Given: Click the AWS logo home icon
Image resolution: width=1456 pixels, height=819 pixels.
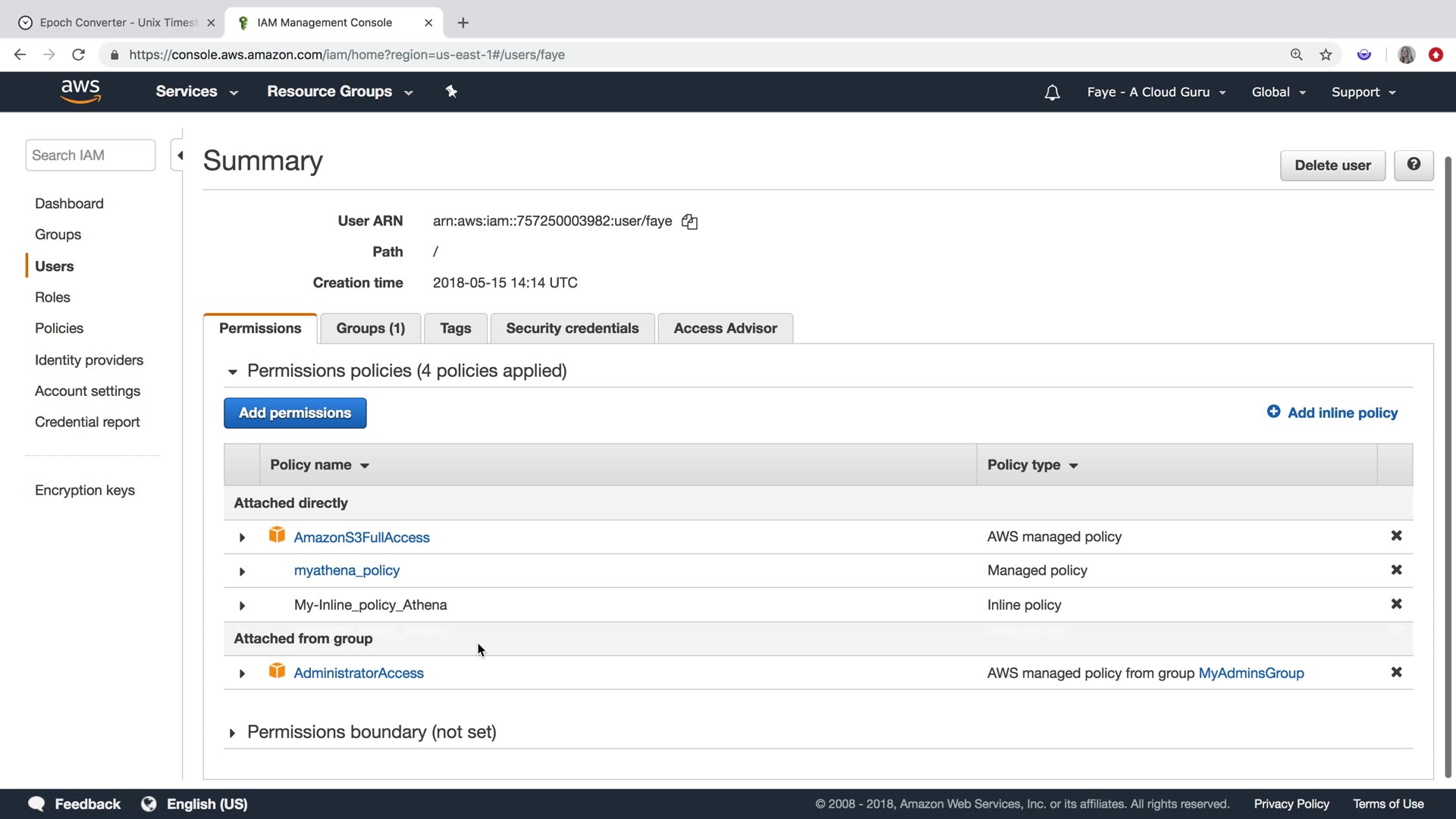Looking at the screenshot, I should coord(80,91).
